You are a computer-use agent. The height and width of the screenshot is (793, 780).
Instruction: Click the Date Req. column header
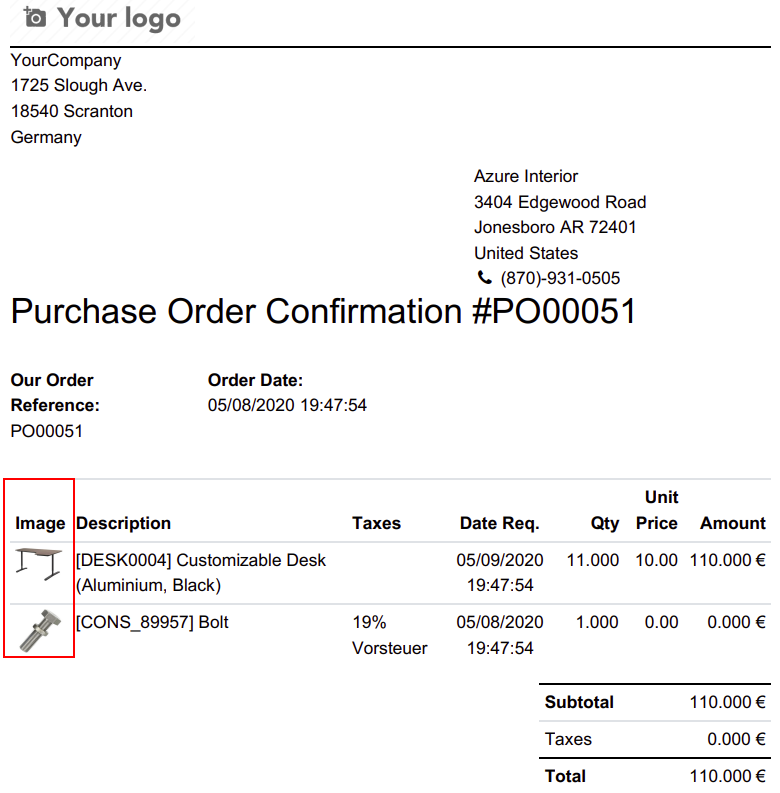tap(499, 523)
